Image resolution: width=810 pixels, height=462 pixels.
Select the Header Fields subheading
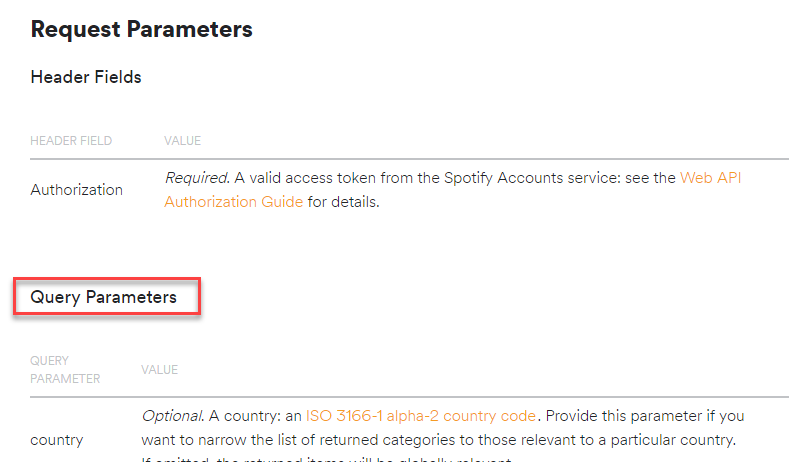coord(86,77)
